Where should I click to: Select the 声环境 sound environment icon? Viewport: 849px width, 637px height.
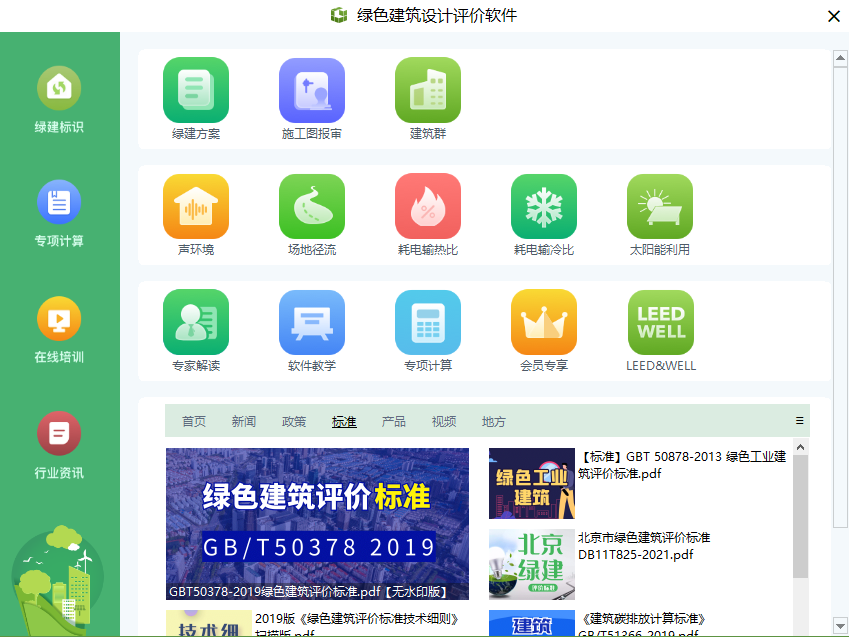coord(196,207)
